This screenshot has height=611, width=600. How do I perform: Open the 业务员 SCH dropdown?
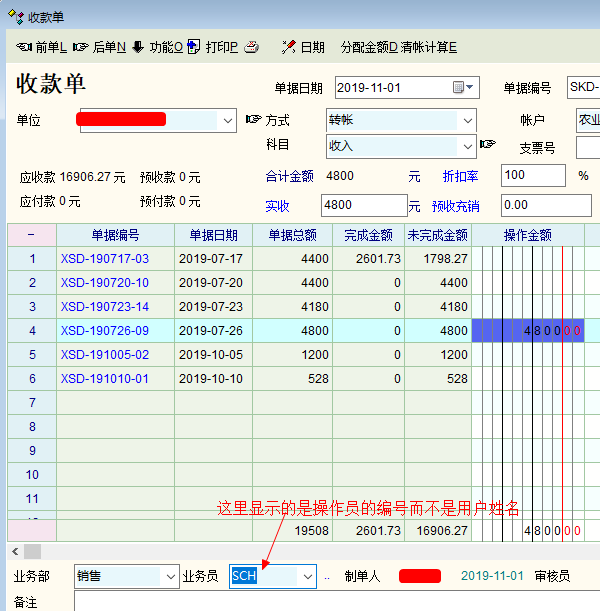(305, 576)
